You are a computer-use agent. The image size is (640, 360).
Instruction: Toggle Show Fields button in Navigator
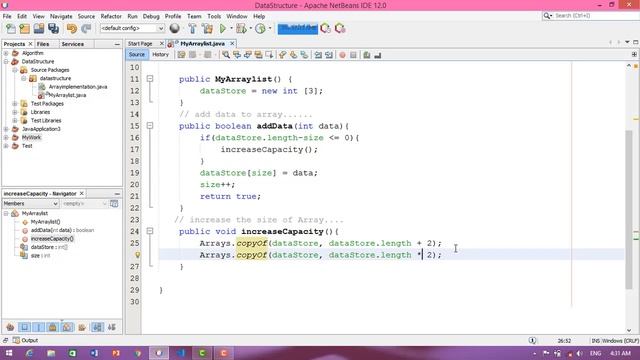coord(24,327)
